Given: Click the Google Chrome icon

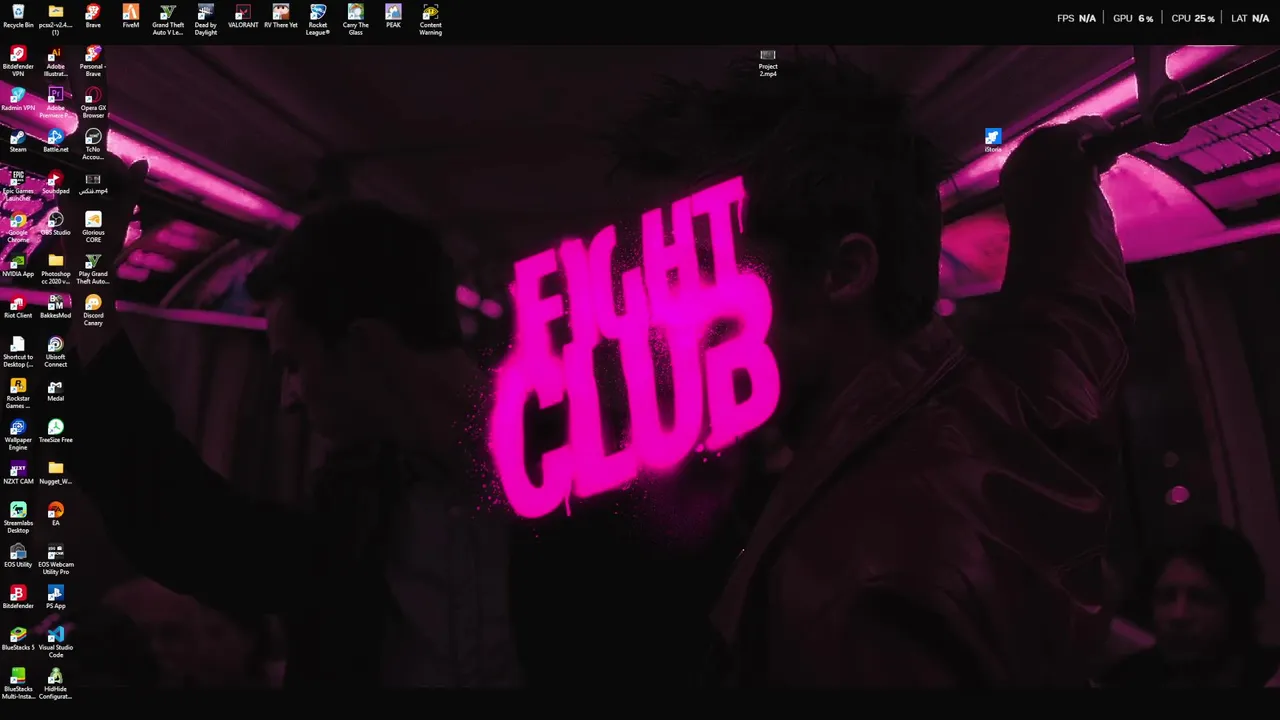Looking at the screenshot, I should point(18,227).
